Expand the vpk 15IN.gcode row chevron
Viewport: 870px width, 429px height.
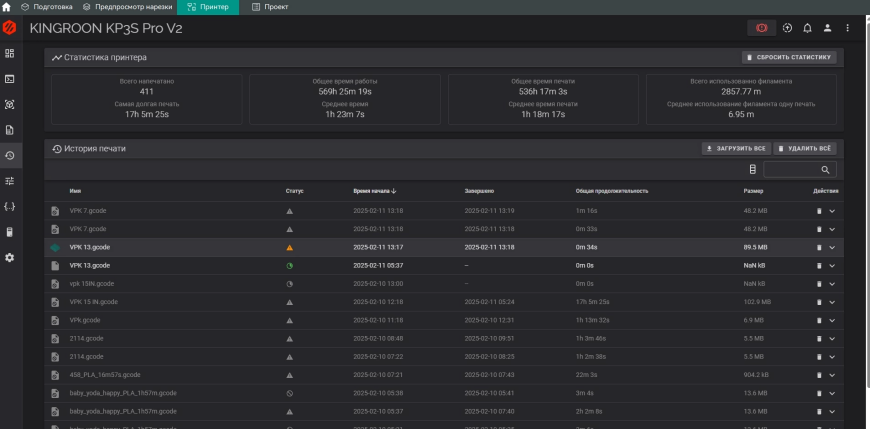pos(831,284)
